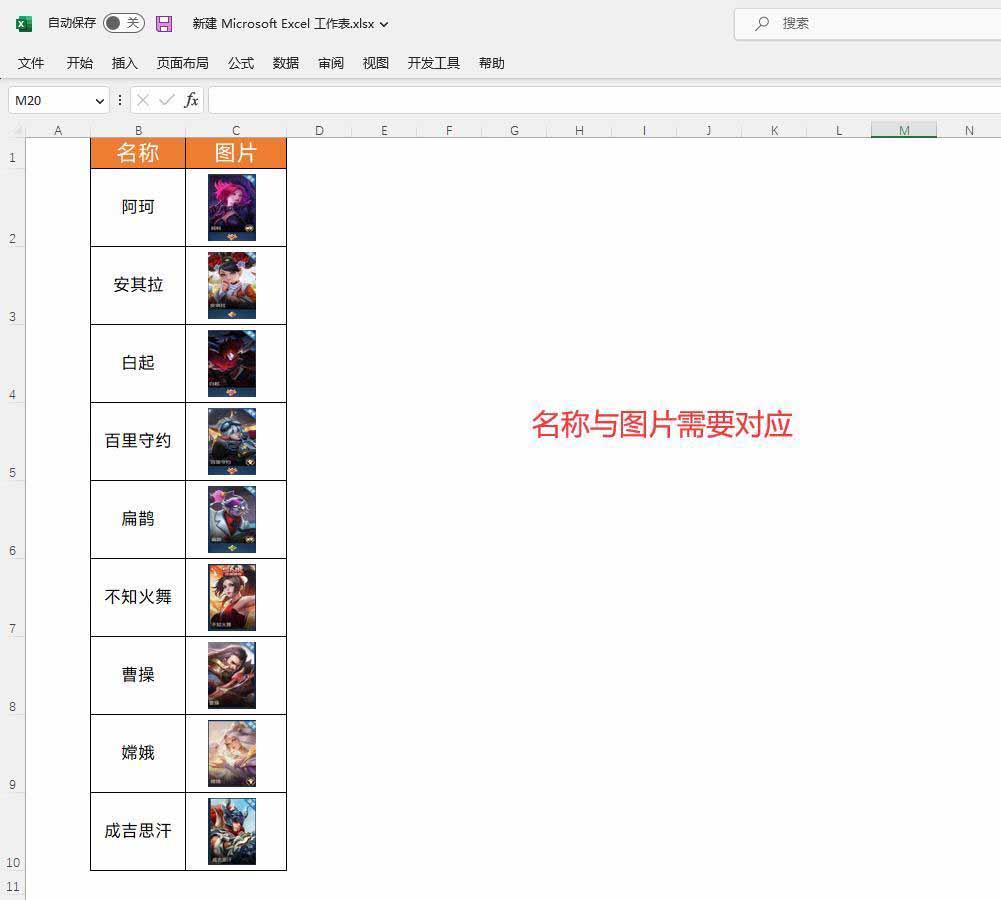Open the 公式 tab
Image resolution: width=1001 pixels, height=900 pixels.
[241, 63]
